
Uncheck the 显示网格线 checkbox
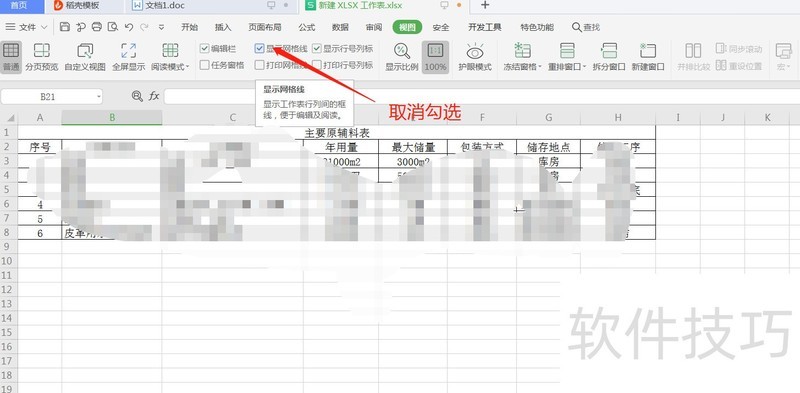pyautogui.click(x=260, y=48)
